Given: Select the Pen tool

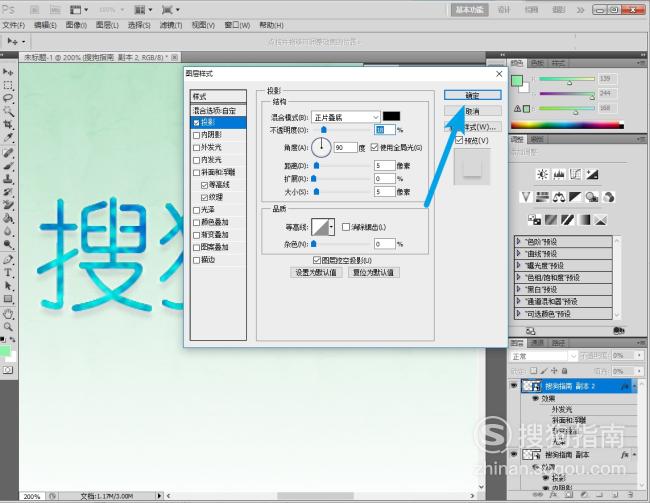Looking at the screenshot, I should click(x=8, y=260).
